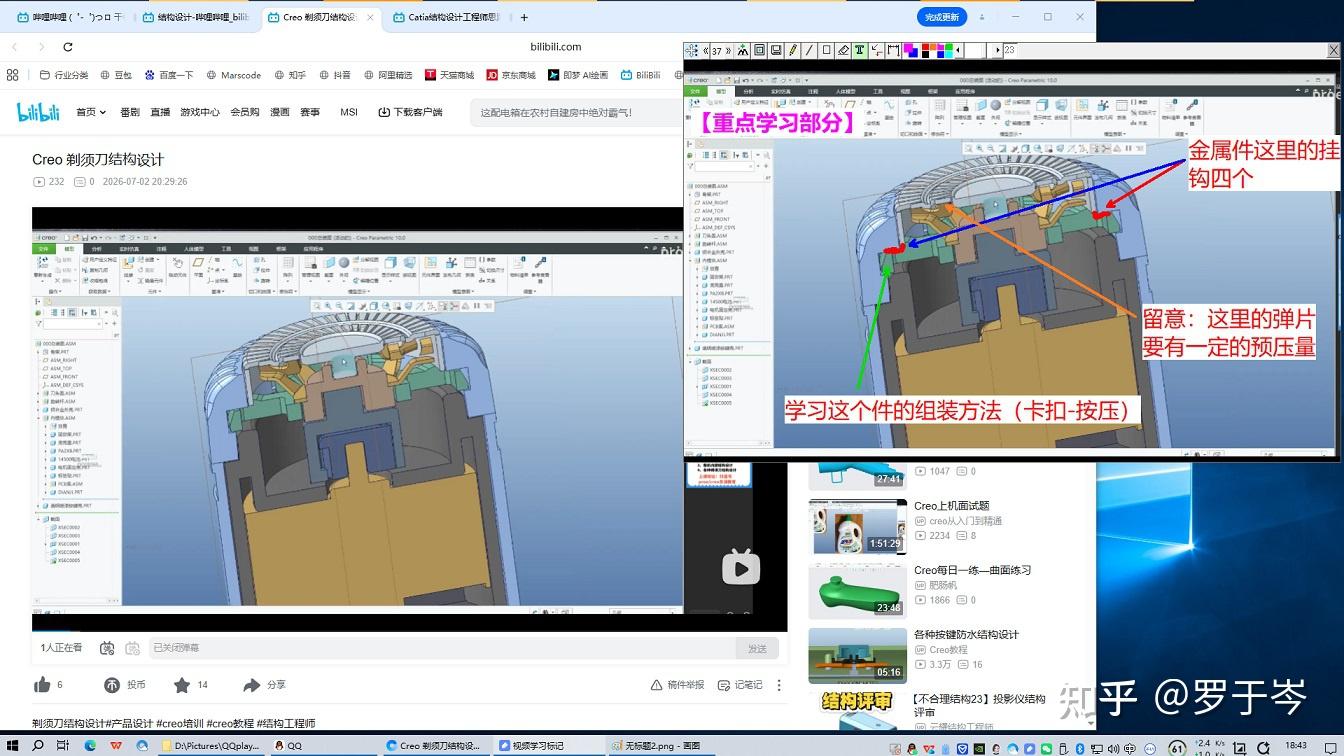Image resolution: width=1344 pixels, height=756 pixels.
Task: Toggle the danmaku display switch icon
Action: [x=107, y=648]
